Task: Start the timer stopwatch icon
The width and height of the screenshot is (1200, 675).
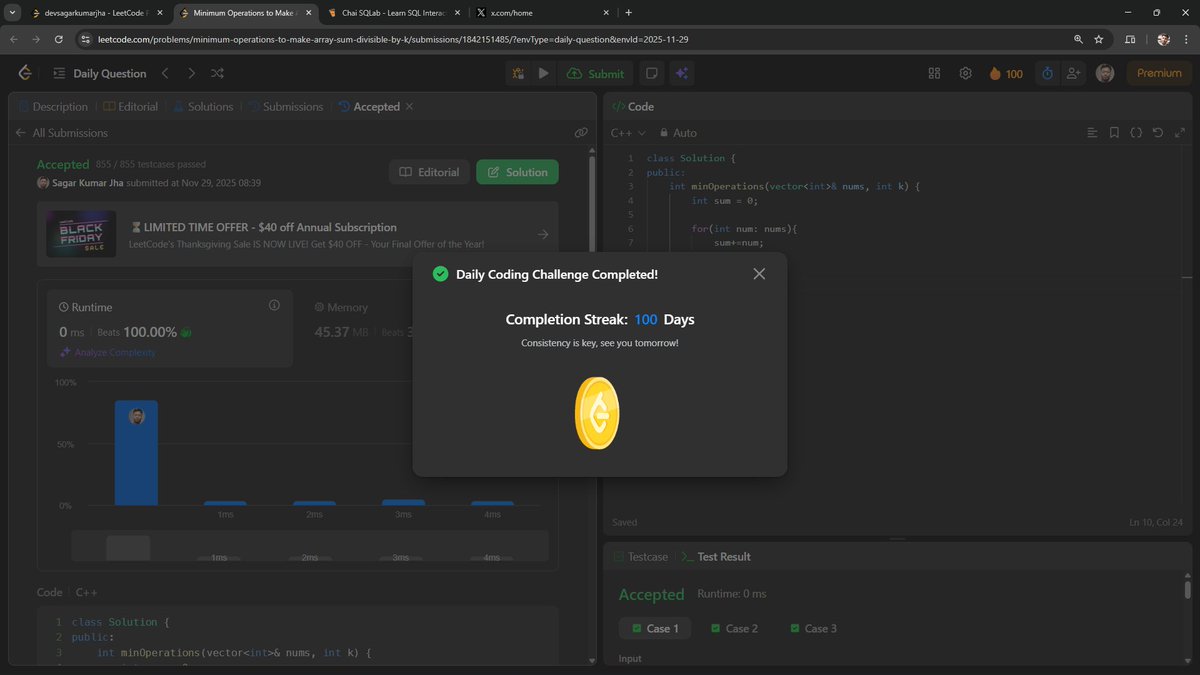Action: coord(1047,73)
